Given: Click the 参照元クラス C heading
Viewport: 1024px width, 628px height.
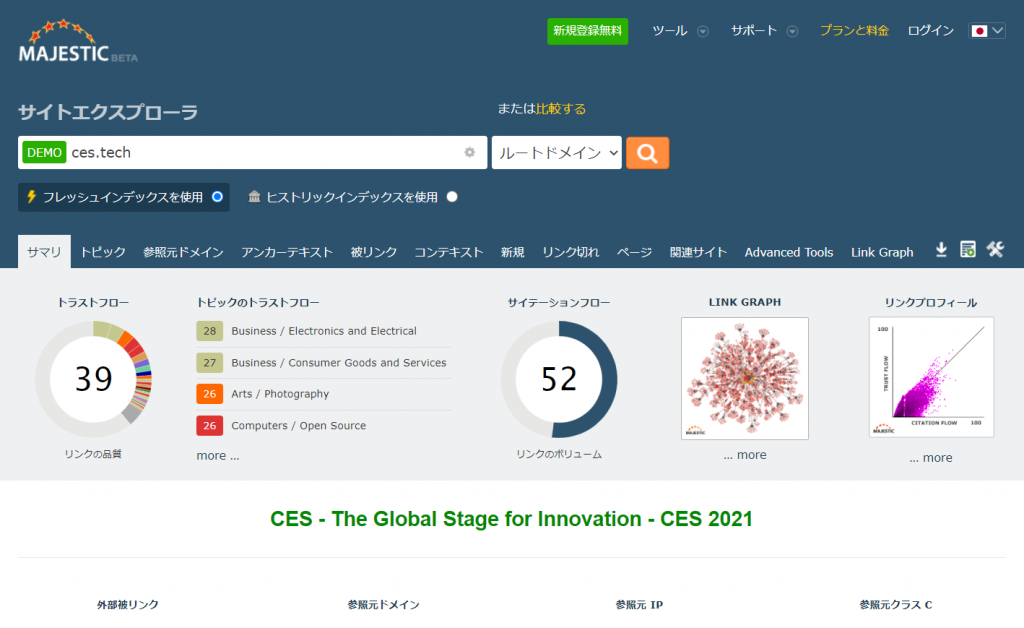Looking at the screenshot, I should 896,604.
